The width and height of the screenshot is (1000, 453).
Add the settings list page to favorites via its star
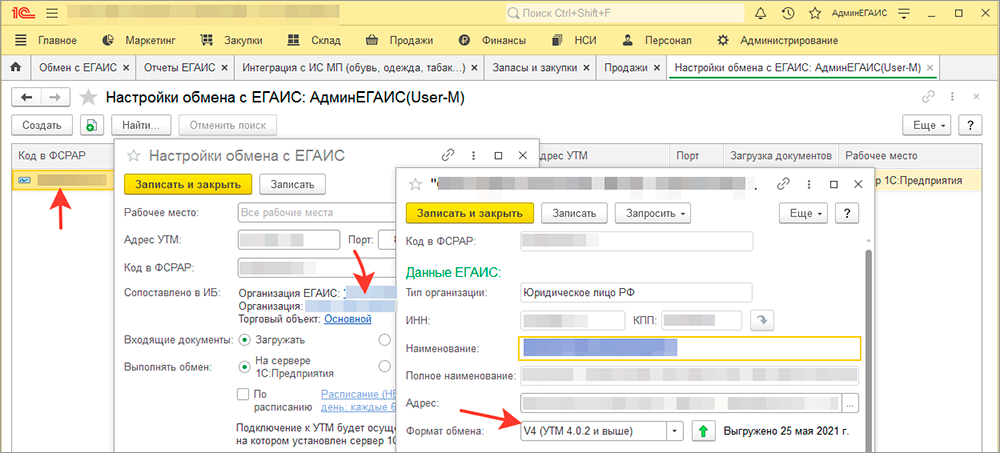(x=89, y=97)
